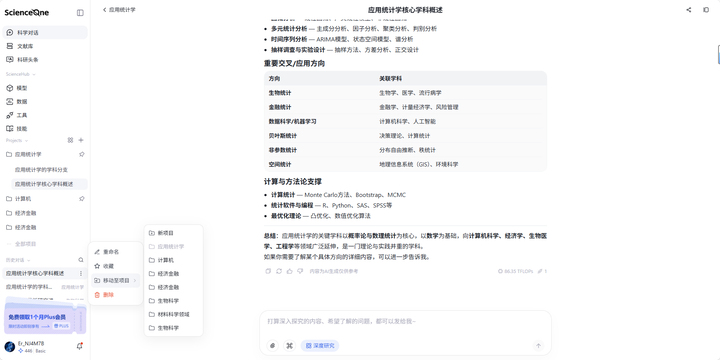Open the projects grid view icon
Viewport: 720px width, 360px height.
coord(70,140)
